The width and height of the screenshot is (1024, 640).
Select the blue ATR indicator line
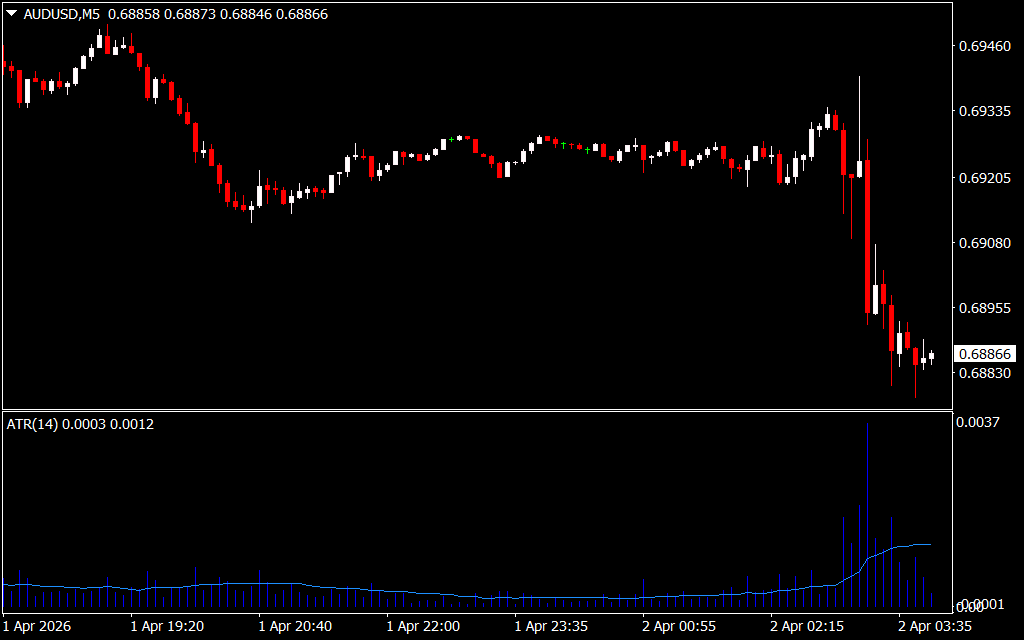[x=300, y=584]
